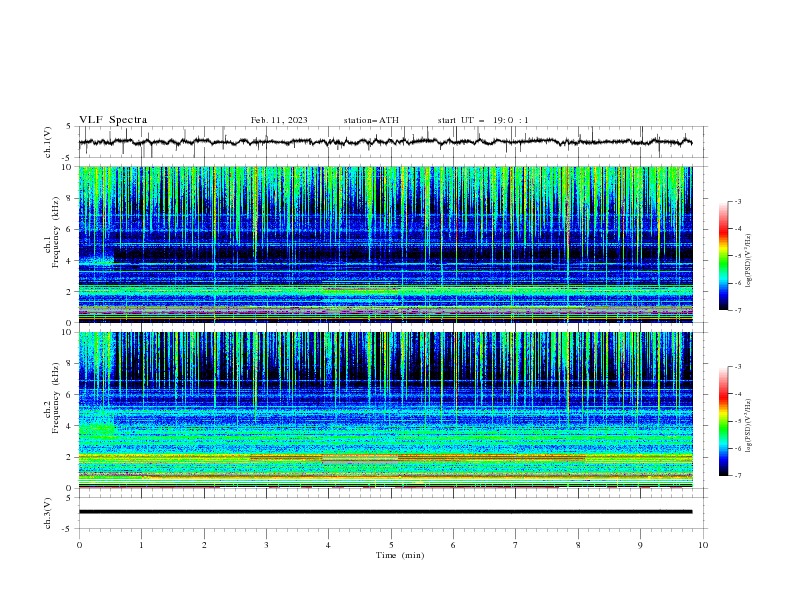Image resolution: width=792 pixels, height=612 pixels.
Task: Click time-axis tick label "6"
Action: pos(453,545)
